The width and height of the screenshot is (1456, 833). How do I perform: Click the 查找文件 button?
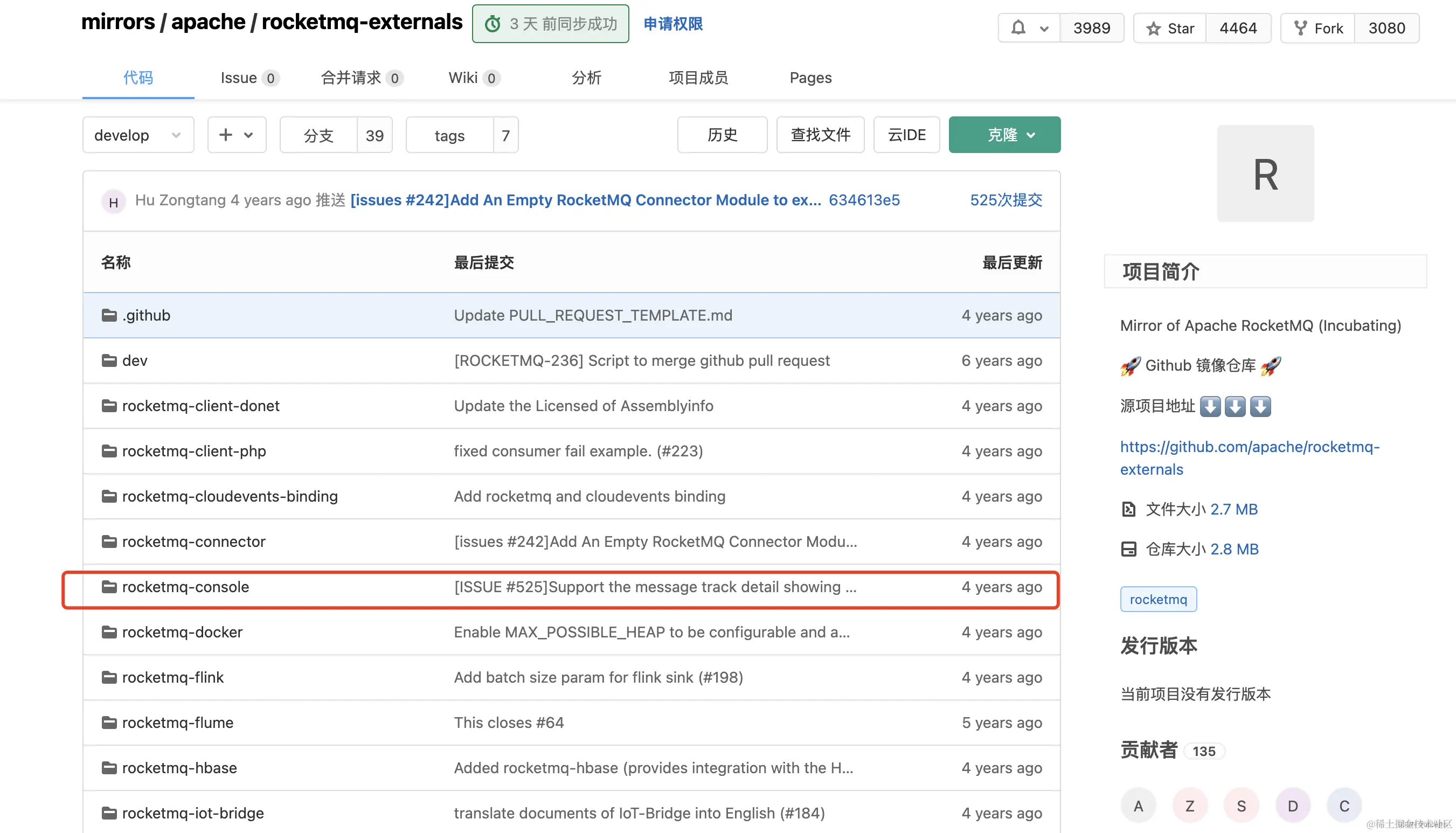click(820, 135)
